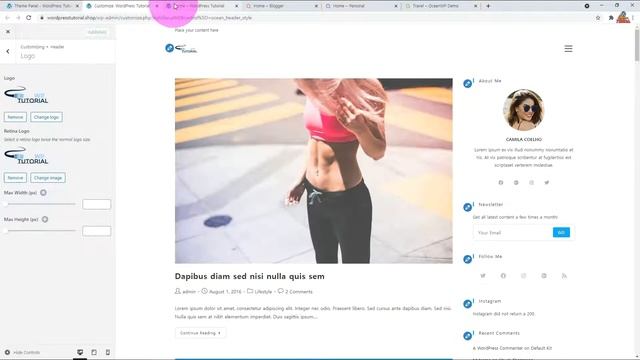
Task: Close the Customizer panel with the X
Action: click(x=8, y=32)
